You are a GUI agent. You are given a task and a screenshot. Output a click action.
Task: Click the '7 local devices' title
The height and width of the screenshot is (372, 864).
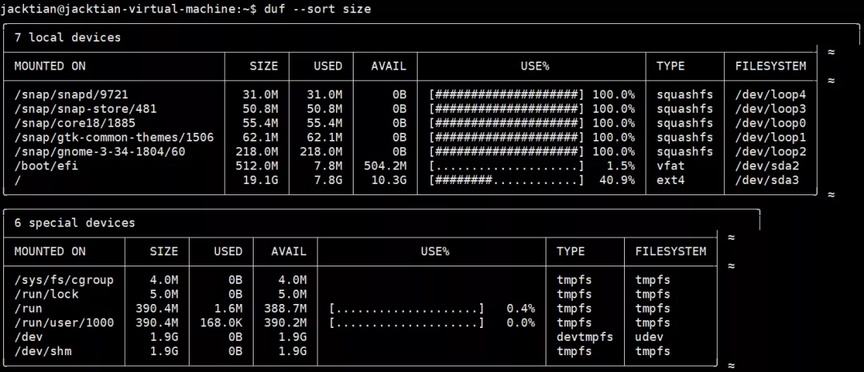point(68,38)
